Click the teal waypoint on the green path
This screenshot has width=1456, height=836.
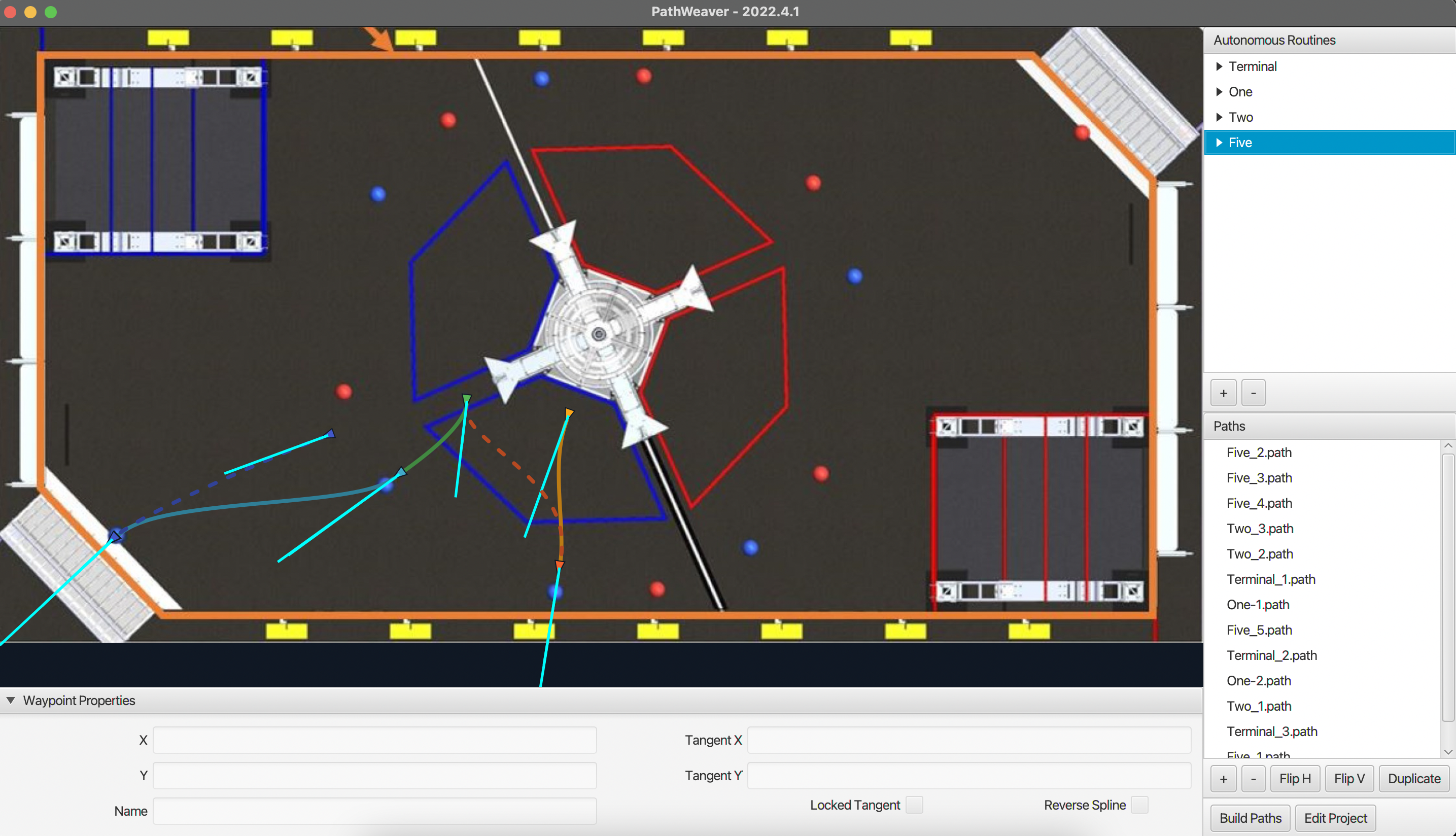click(401, 472)
